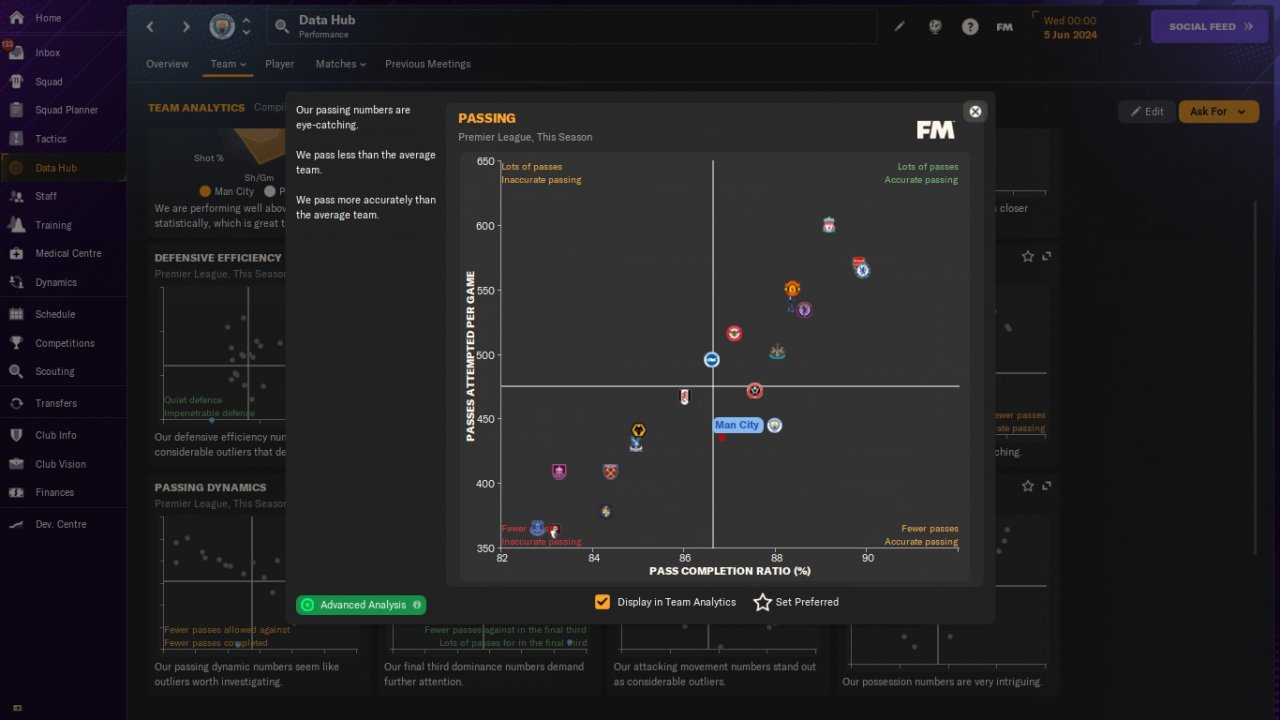
Task: Open the Scouting magnifier icon
Action: tap(16, 371)
